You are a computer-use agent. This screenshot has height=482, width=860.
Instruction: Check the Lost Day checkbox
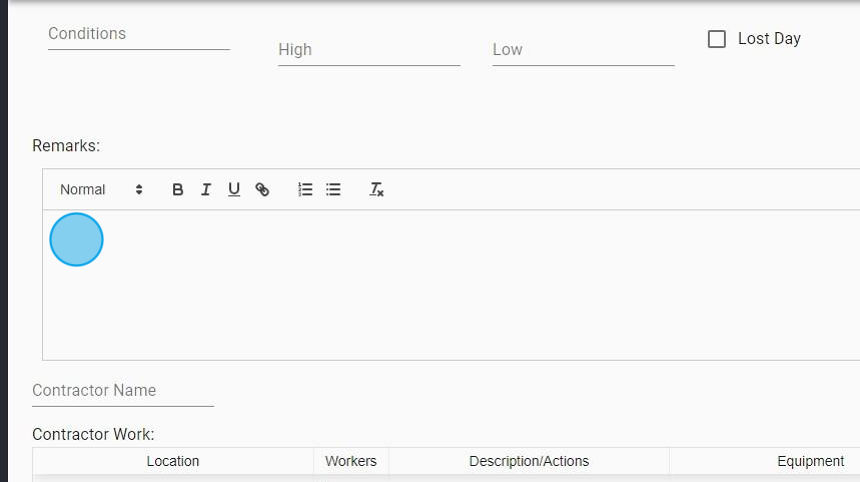717,39
